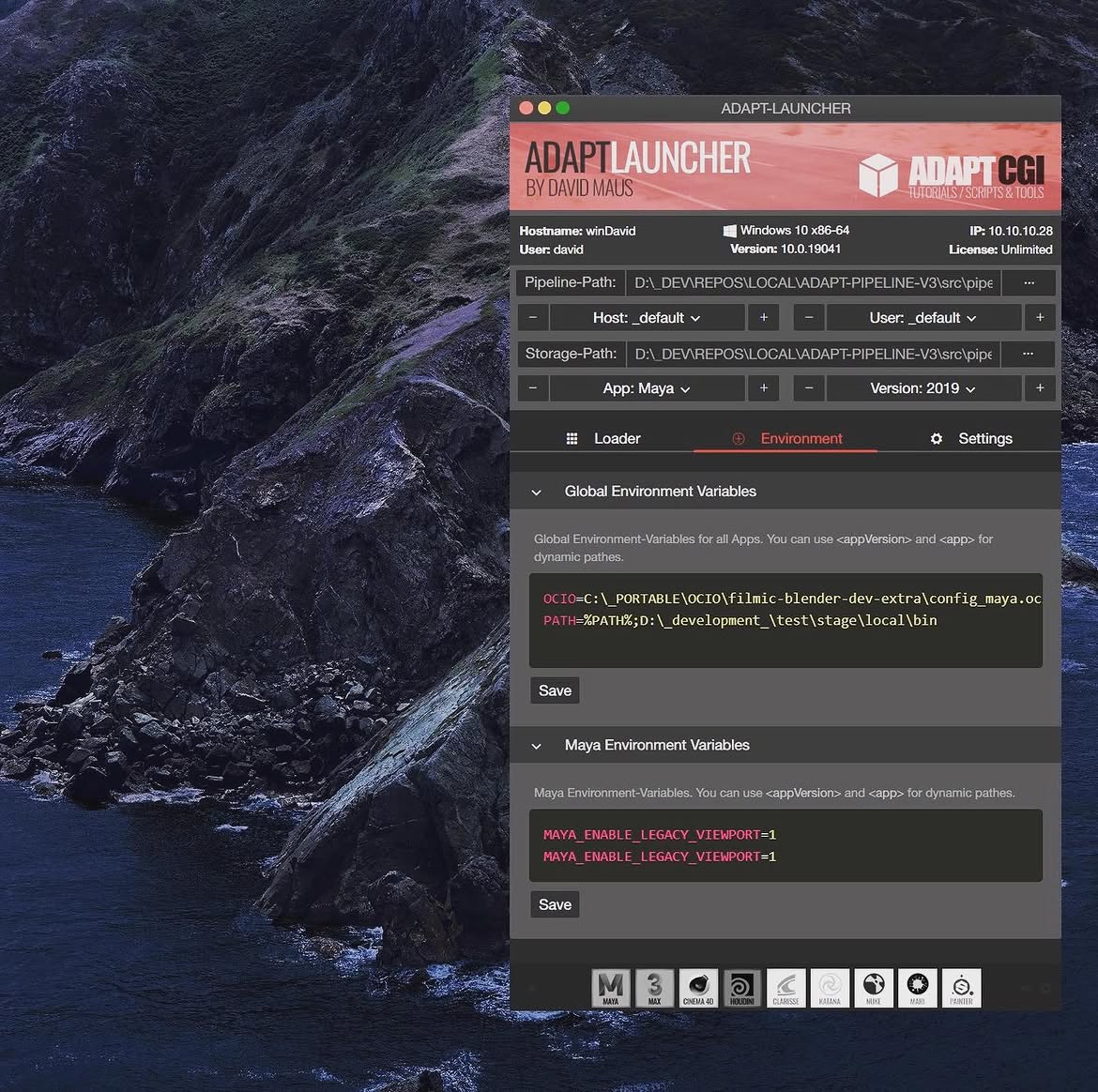1098x1092 pixels.
Task: Remove user with the minus button
Action: click(x=809, y=318)
